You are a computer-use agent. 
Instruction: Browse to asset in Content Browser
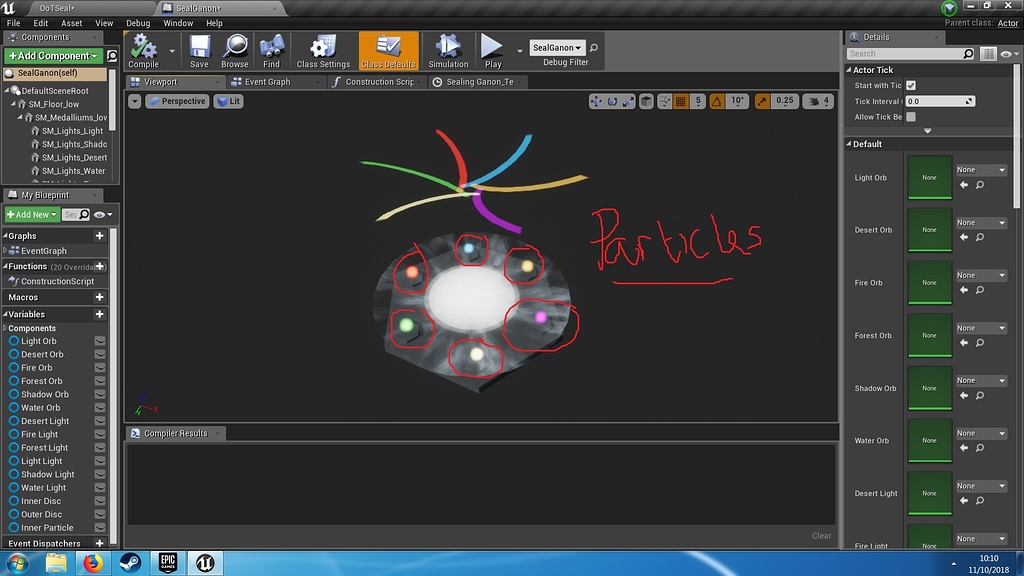click(x=235, y=50)
